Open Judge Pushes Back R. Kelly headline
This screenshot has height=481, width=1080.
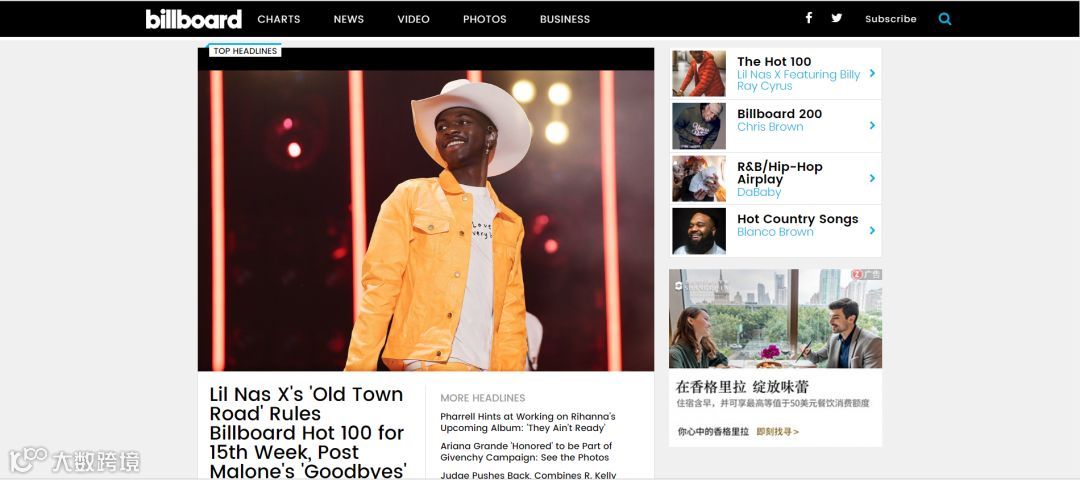(x=528, y=475)
